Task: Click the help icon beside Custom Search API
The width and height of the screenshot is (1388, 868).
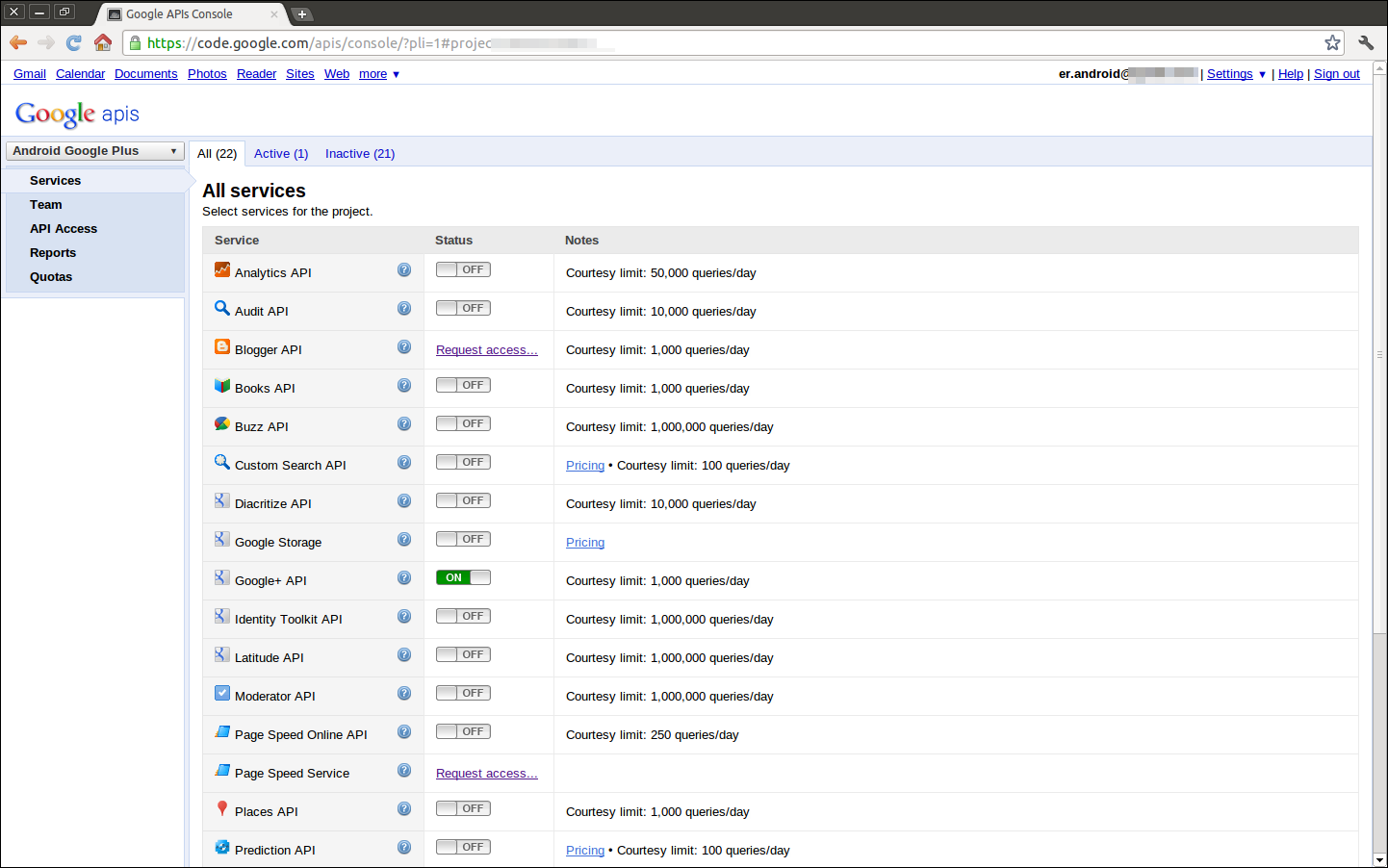Action: tap(403, 462)
